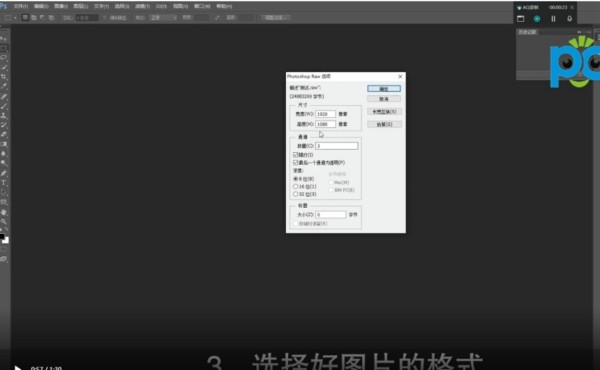The width and height of the screenshot is (600, 370).
Task: Toggle the recorder microphone icon
Action: point(569,19)
